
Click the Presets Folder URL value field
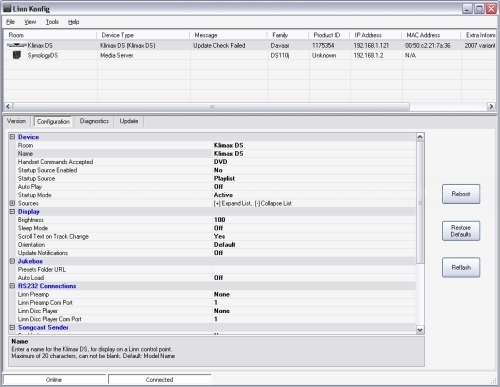pyautogui.click(x=314, y=269)
